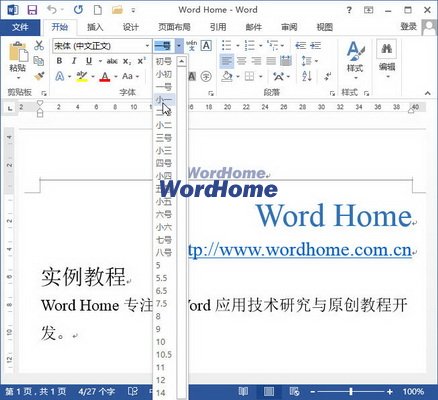Viewport: 438px width, 400px height.
Task: Toggle left alignment button
Action: (227, 61)
